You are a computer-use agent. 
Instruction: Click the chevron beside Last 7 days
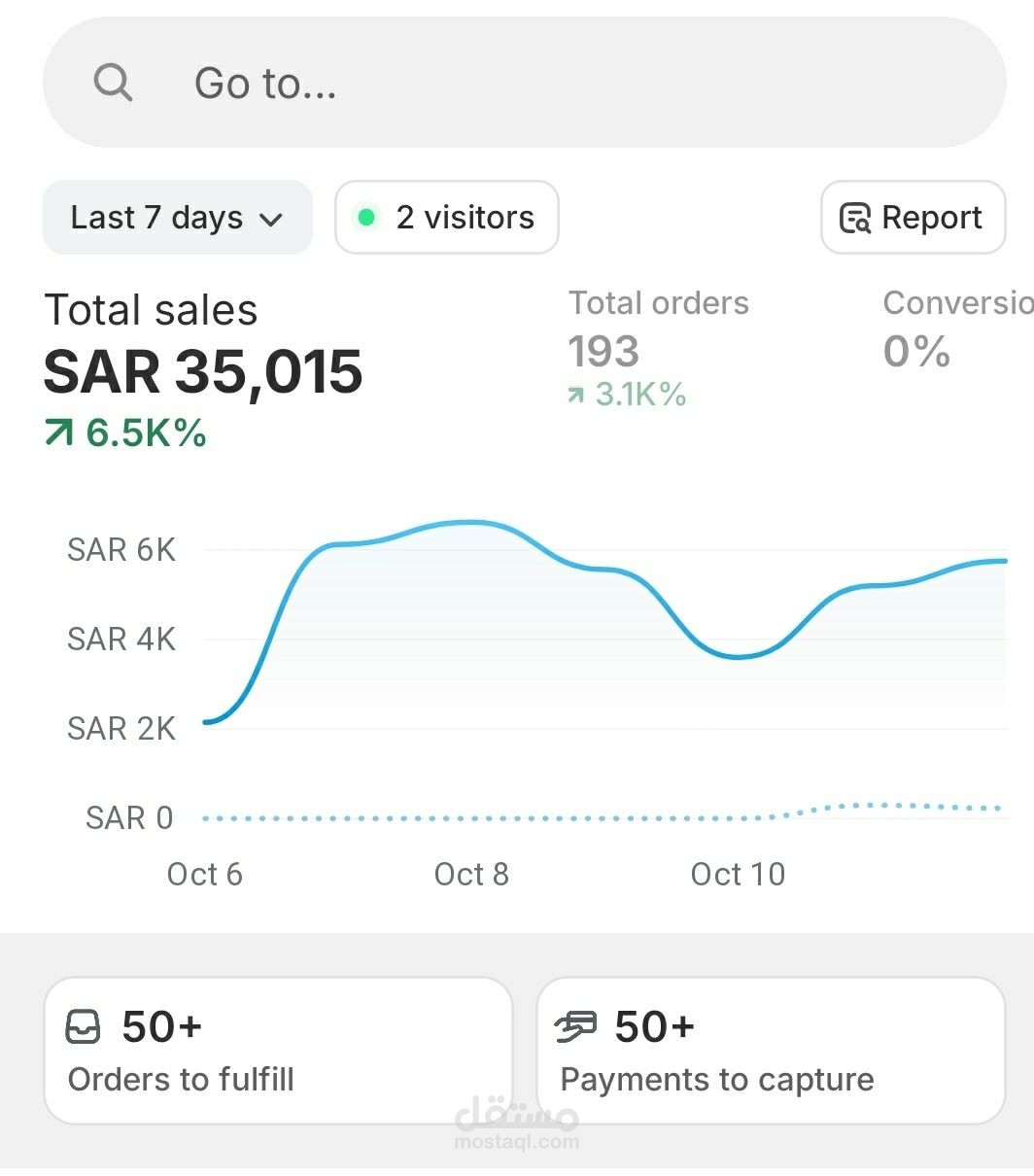pos(271,220)
